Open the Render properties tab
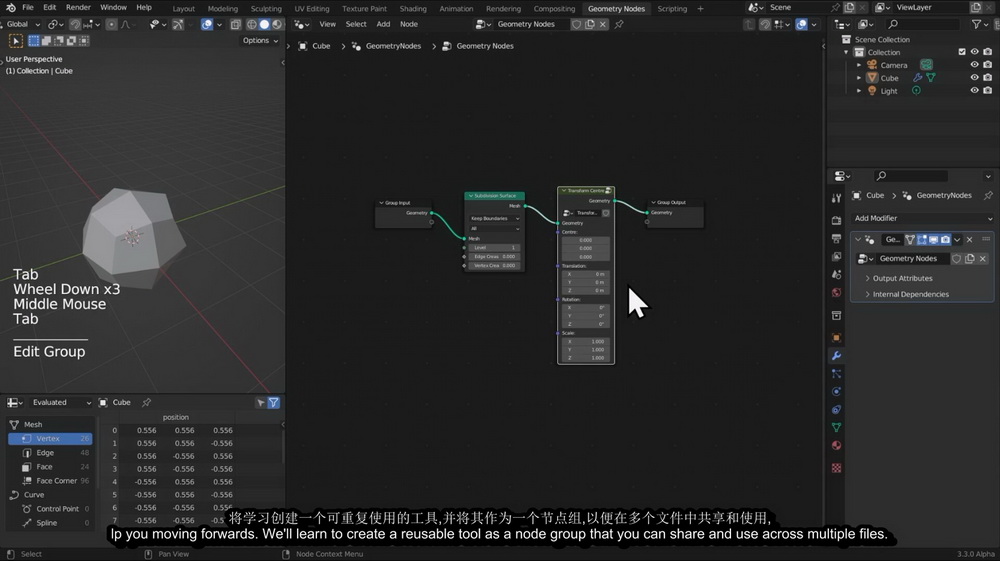1000x561 pixels. 836,220
